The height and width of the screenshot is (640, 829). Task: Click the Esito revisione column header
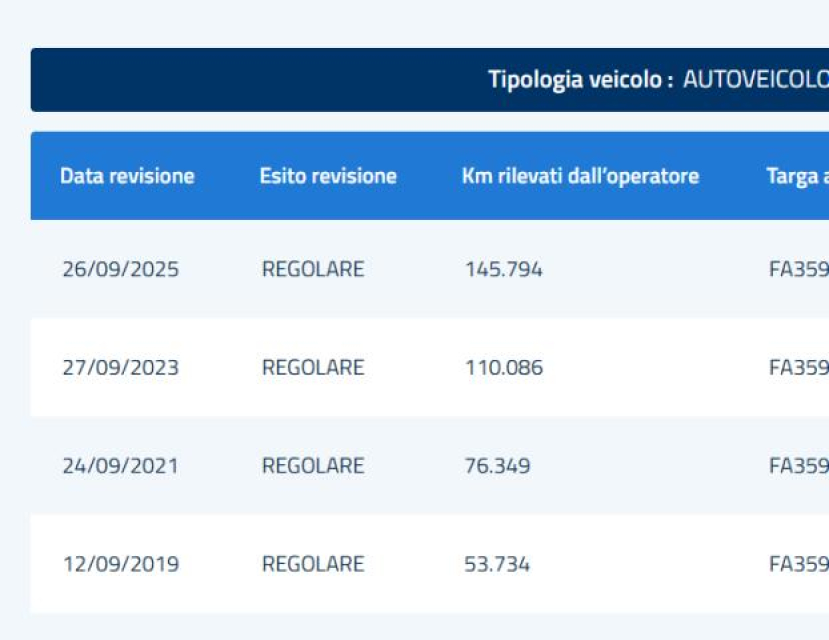[x=328, y=176]
